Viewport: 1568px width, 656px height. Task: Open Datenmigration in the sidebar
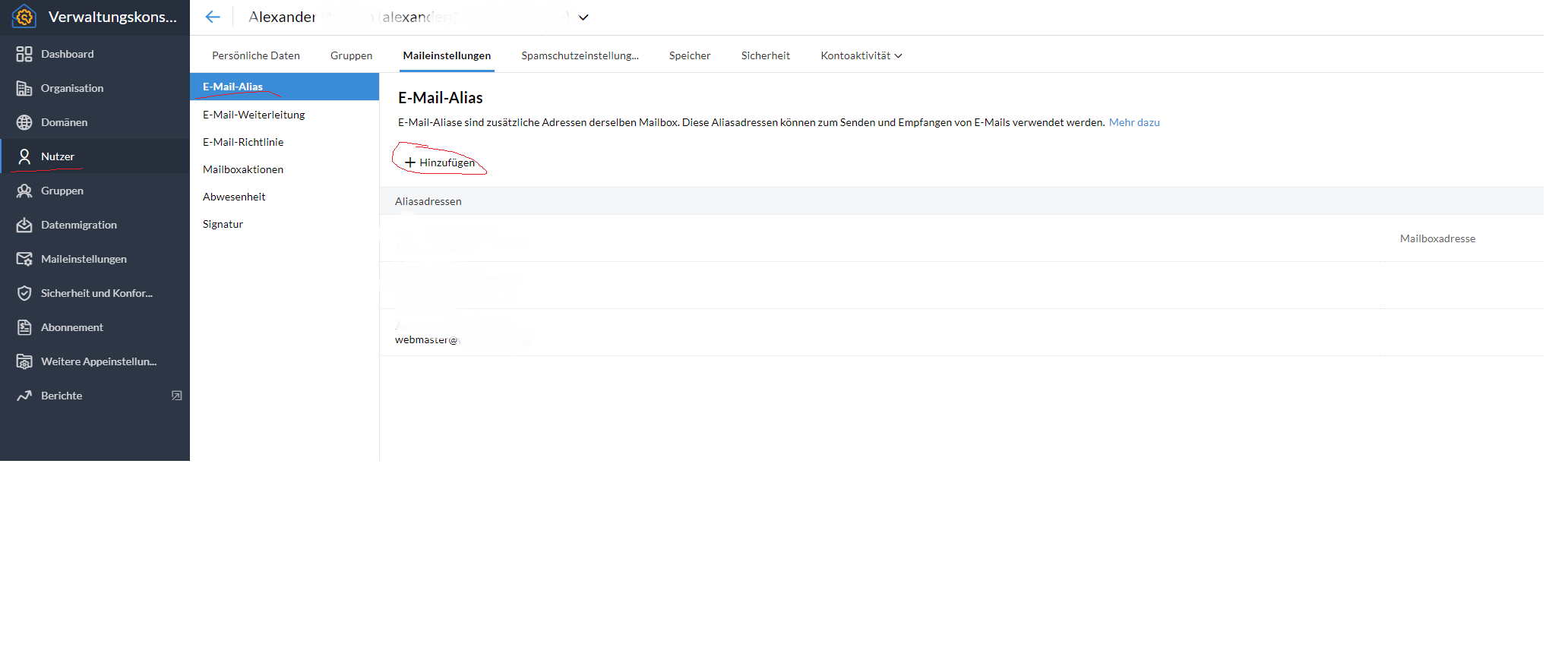95,225
